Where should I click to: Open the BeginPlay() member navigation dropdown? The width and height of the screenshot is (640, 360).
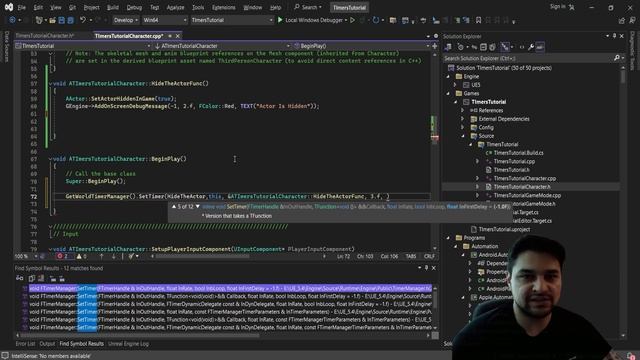361,46
